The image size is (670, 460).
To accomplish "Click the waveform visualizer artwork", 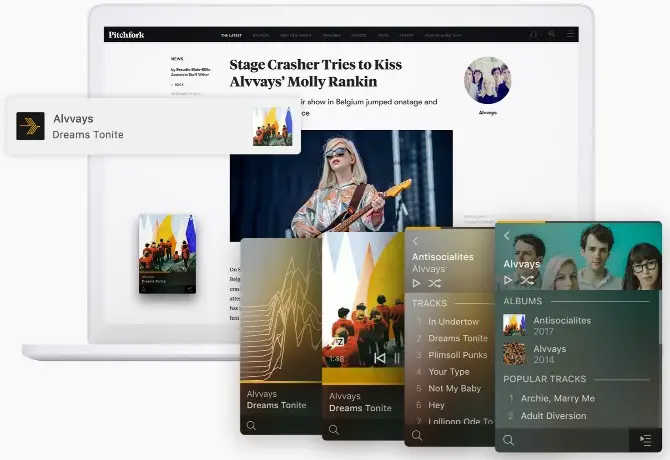I will [x=281, y=310].
